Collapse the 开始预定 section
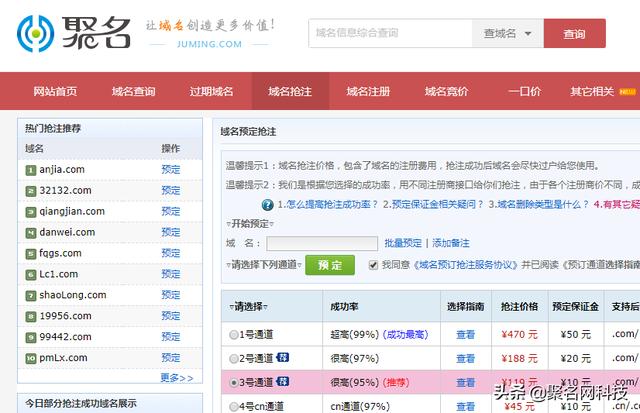640x413 pixels. point(250,224)
